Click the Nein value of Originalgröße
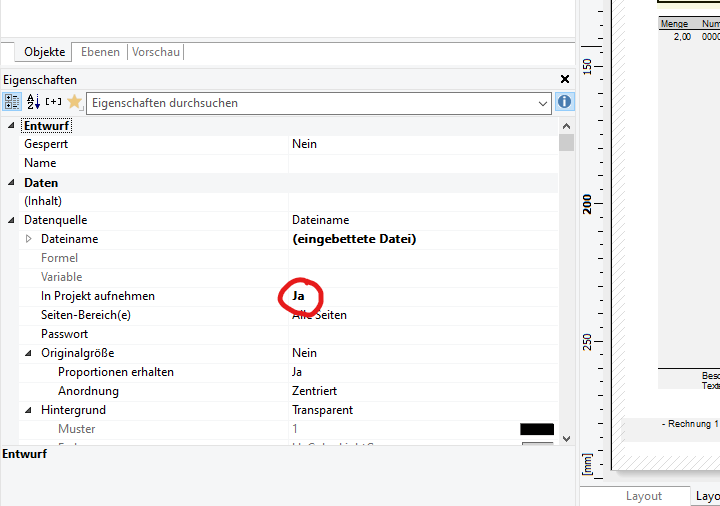 click(304, 353)
